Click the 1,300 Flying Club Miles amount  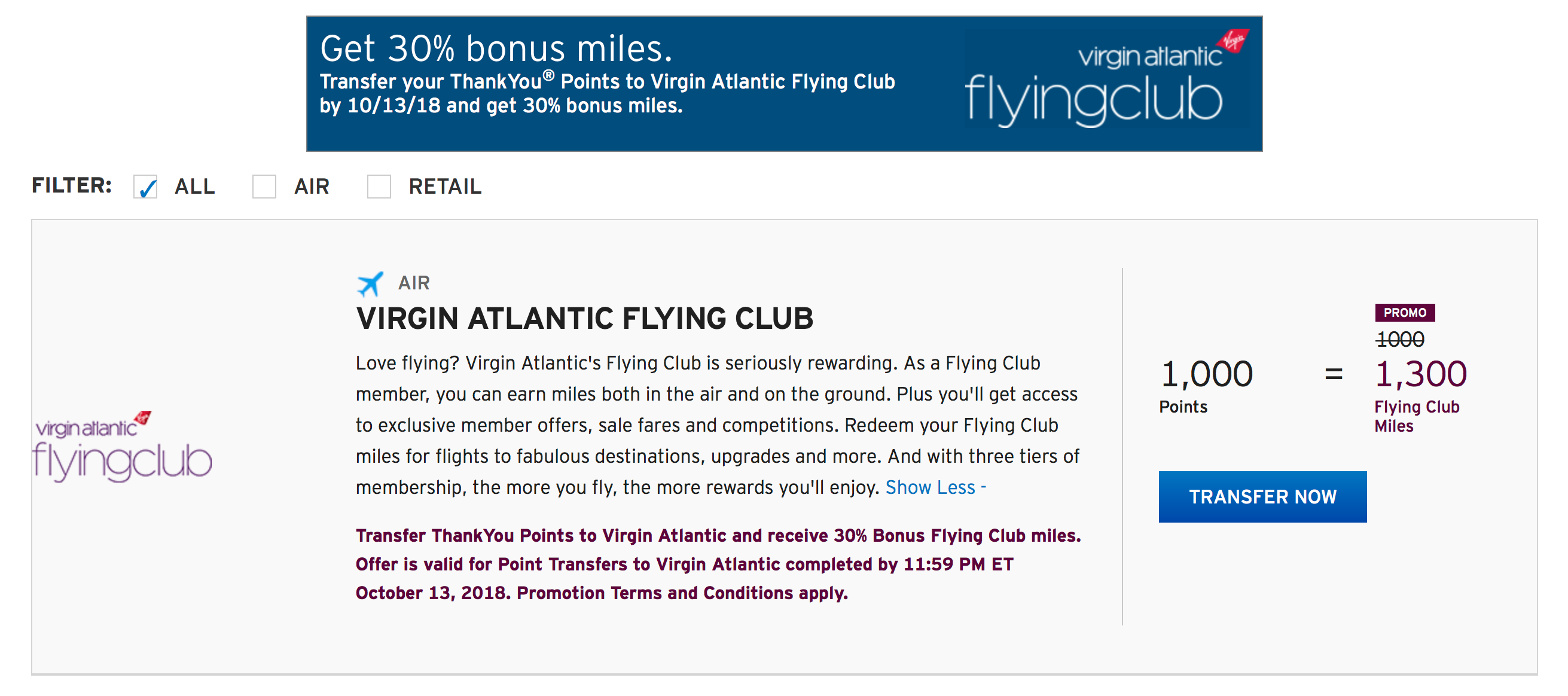pos(1421,374)
